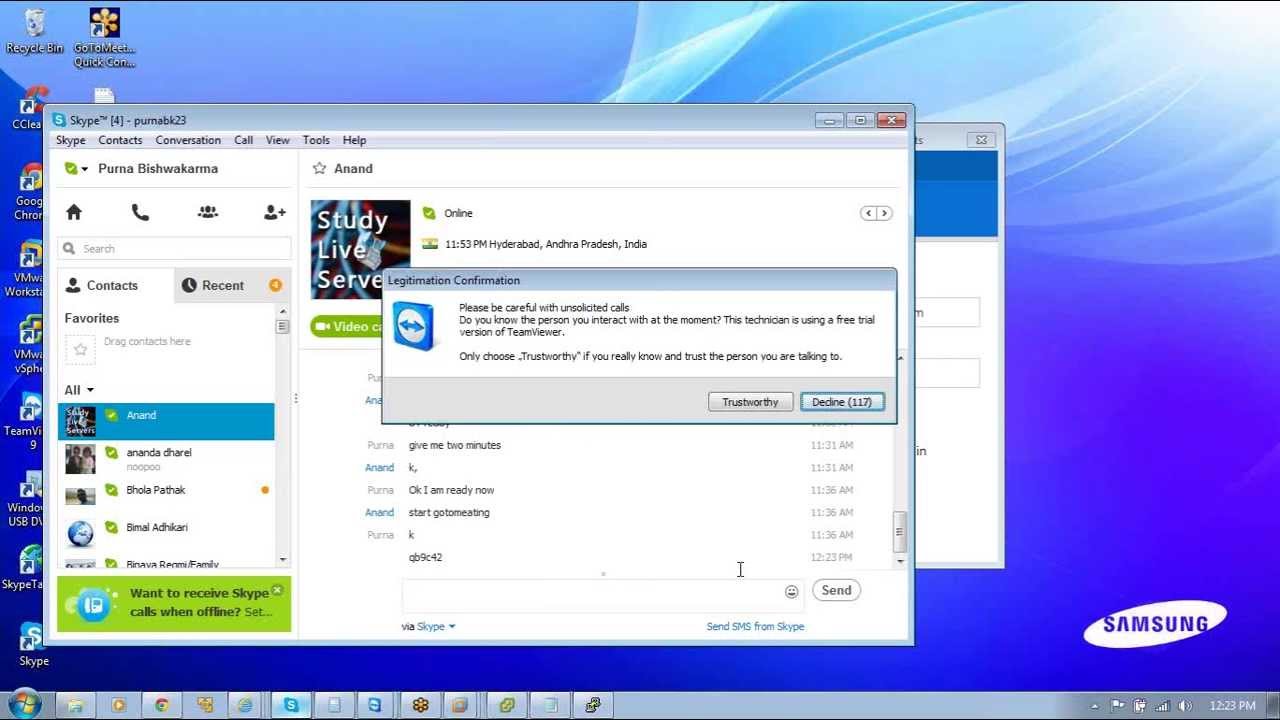Open the View menu
Screen dimensions: 1280x720
pyautogui.click(x=278, y=140)
